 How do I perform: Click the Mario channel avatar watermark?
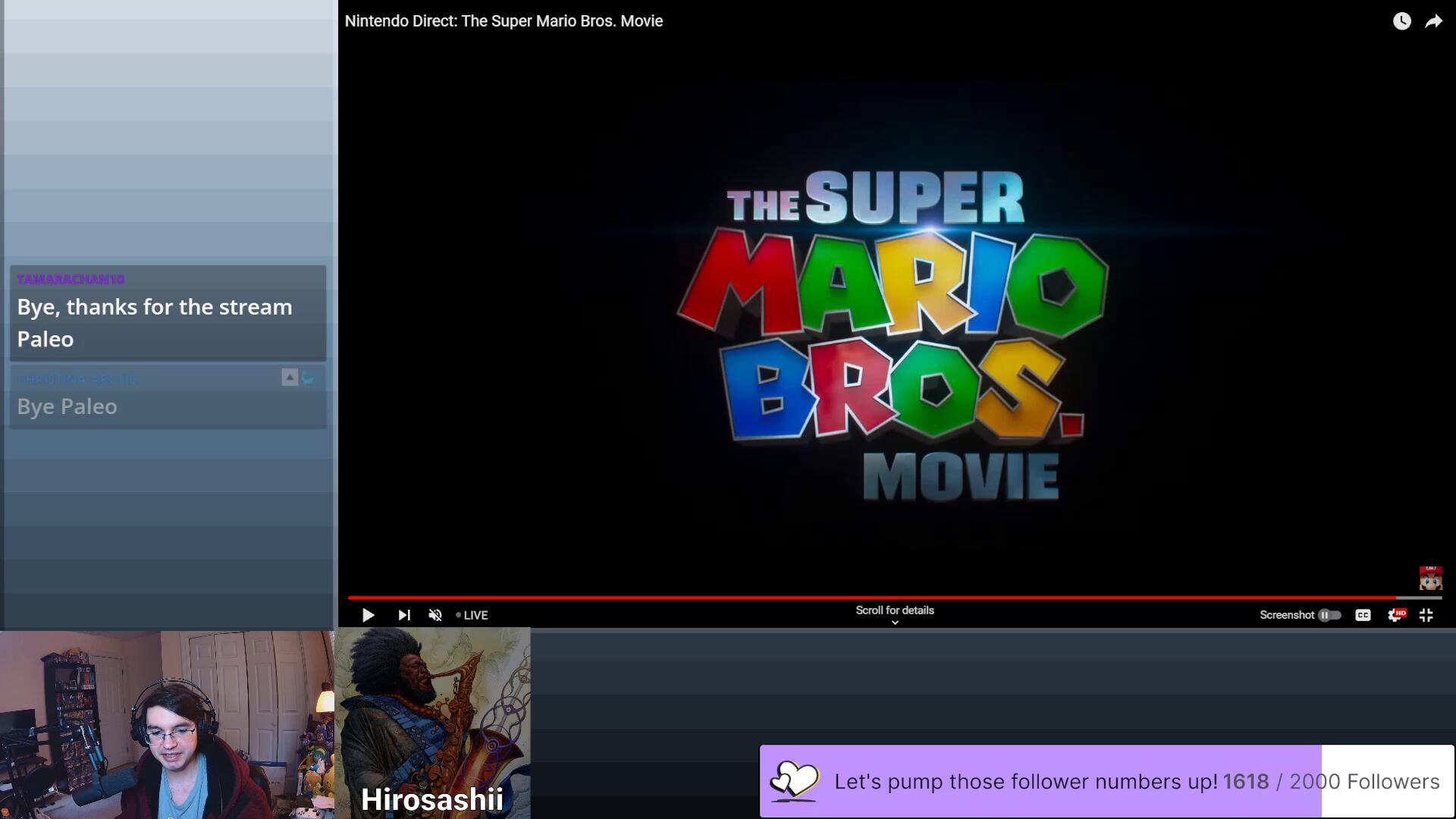(x=1430, y=579)
